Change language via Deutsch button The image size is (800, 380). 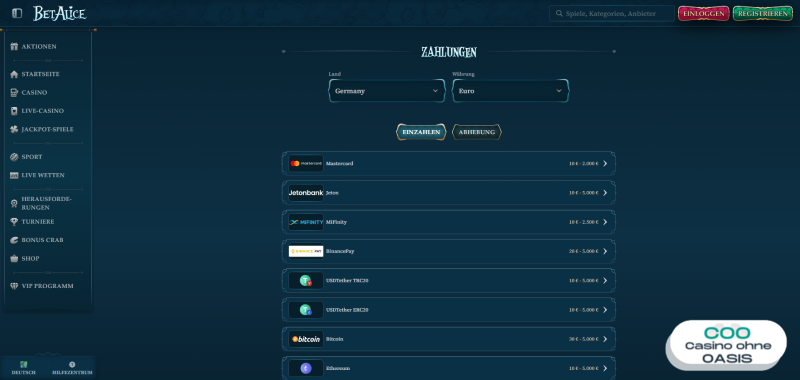tap(23, 368)
